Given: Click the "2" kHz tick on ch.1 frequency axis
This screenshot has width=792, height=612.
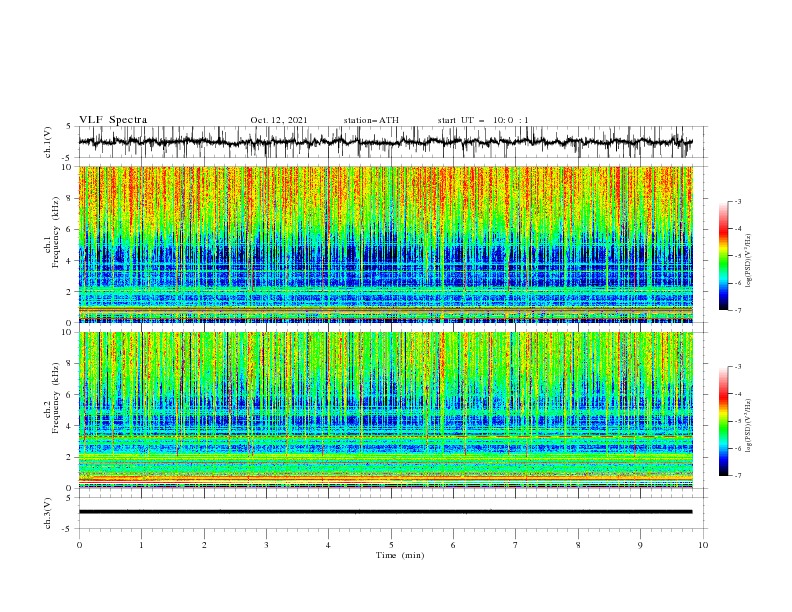Looking at the screenshot, I should (70, 292).
